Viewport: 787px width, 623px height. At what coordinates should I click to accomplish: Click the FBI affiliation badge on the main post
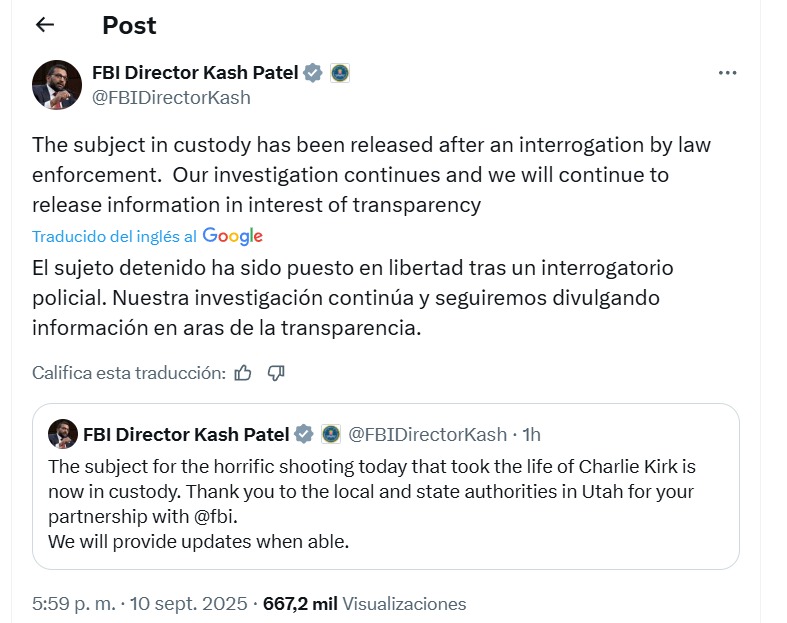click(x=340, y=73)
